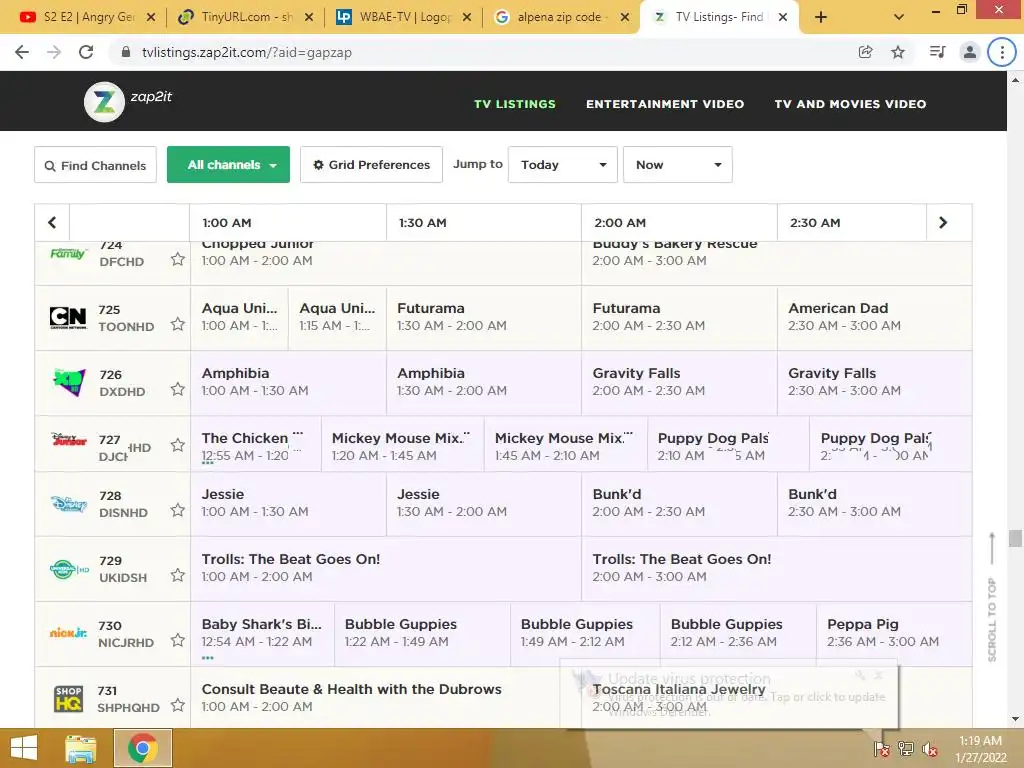Screen dimensions: 1024x768
Task: Open the Universal Kids channel logo
Action: [x=69, y=569]
